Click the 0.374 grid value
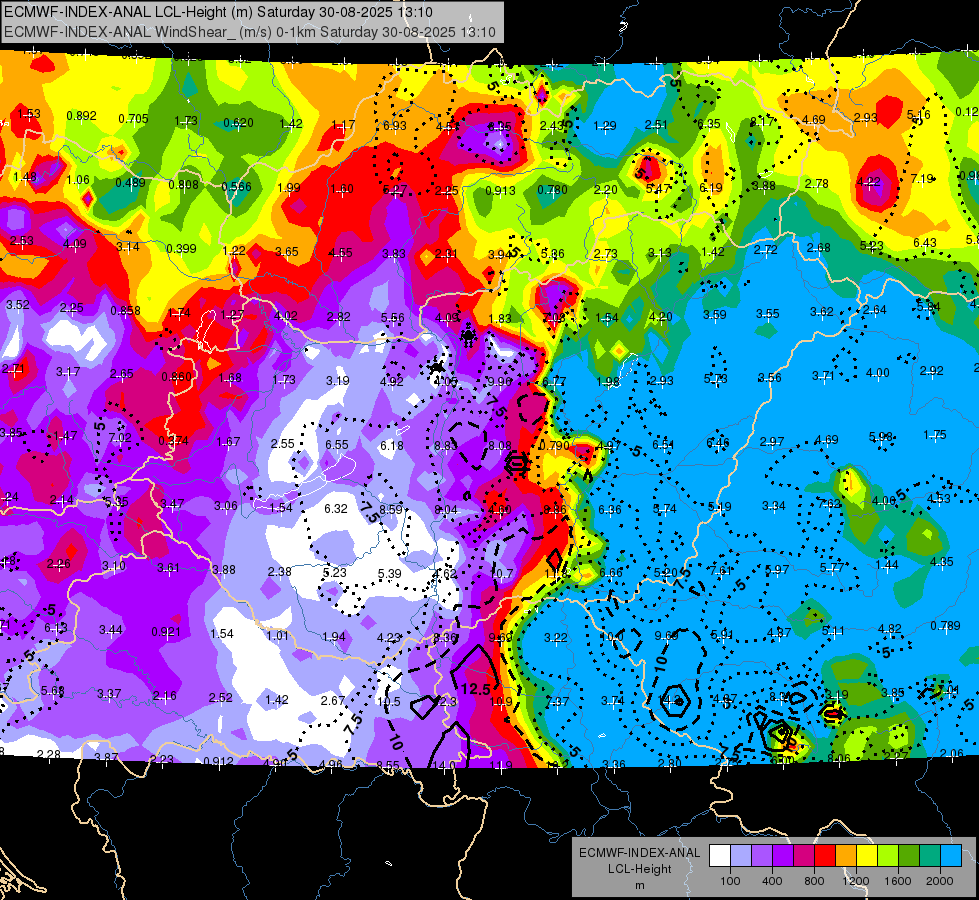979x900 pixels. [x=174, y=440]
